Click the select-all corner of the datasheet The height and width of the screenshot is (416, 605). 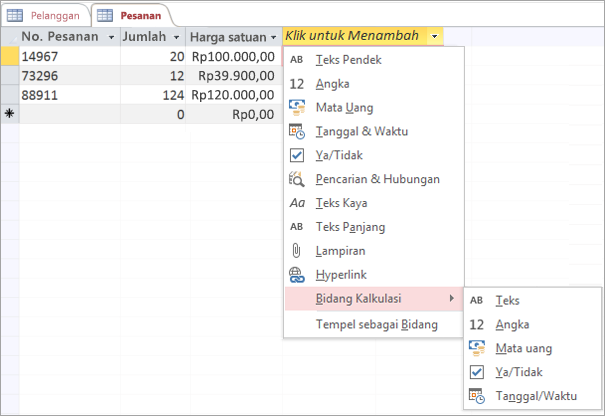pos(10,37)
